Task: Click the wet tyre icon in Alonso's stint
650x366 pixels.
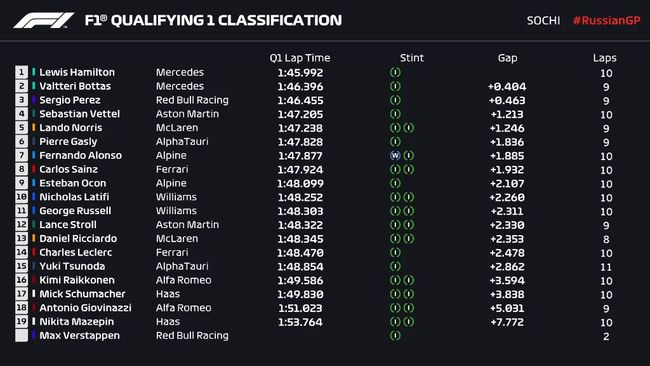Action: tap(395, 155)
